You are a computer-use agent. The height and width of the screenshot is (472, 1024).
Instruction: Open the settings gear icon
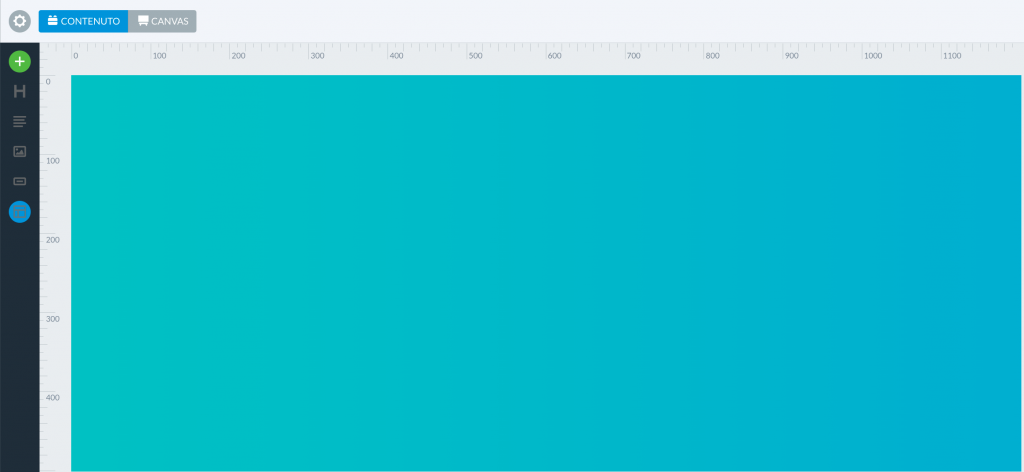pos(20,21)
